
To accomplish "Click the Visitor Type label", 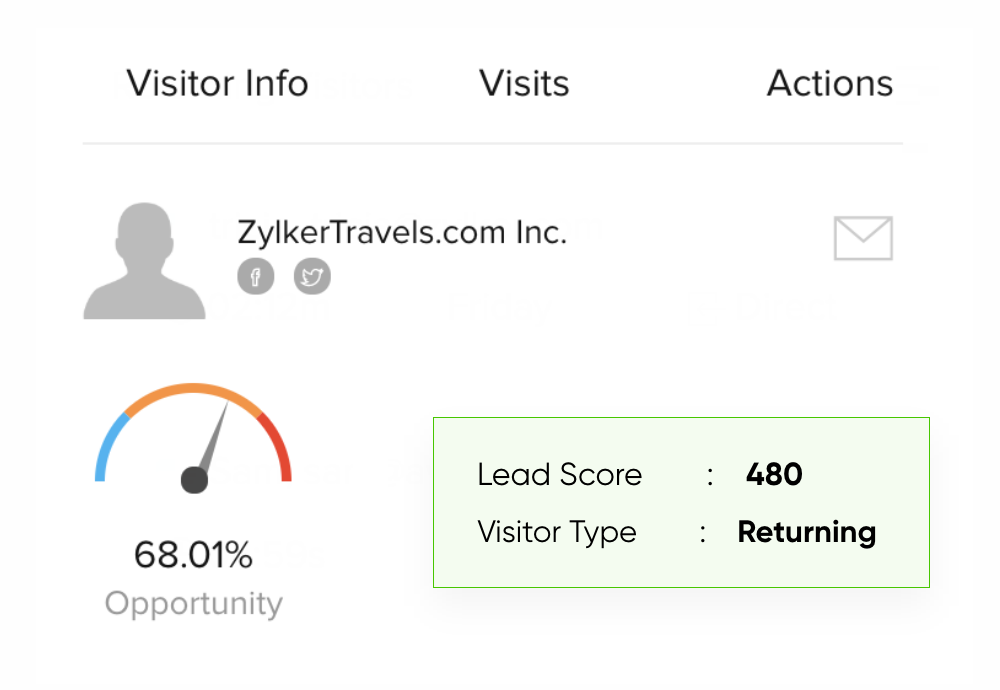I will [556, 532].
